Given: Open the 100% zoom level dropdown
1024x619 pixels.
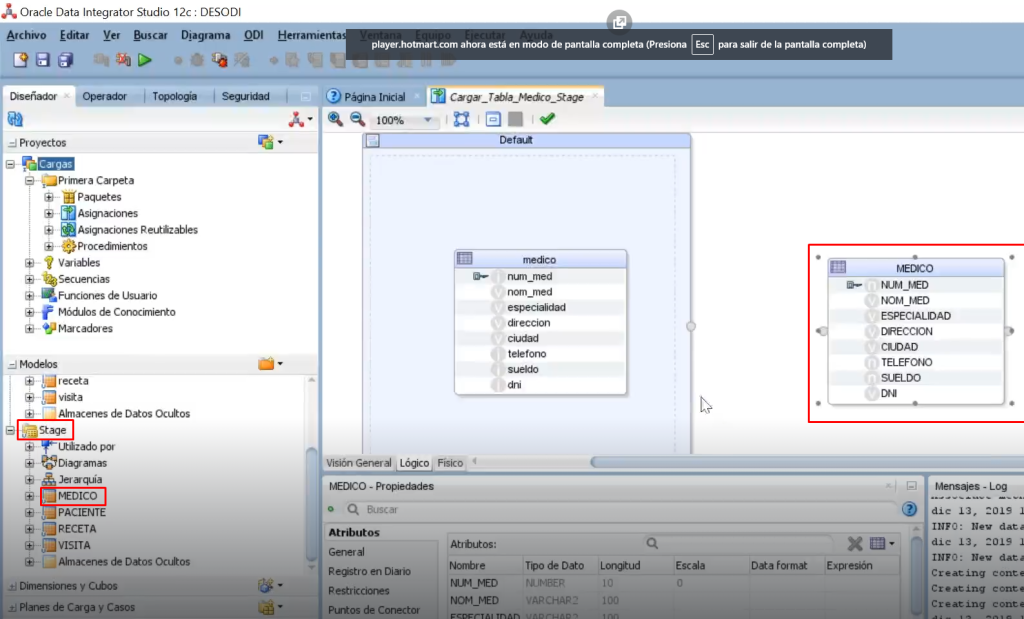Looking at the screenshot, I should pyautogui.click(x=428, y=120).
